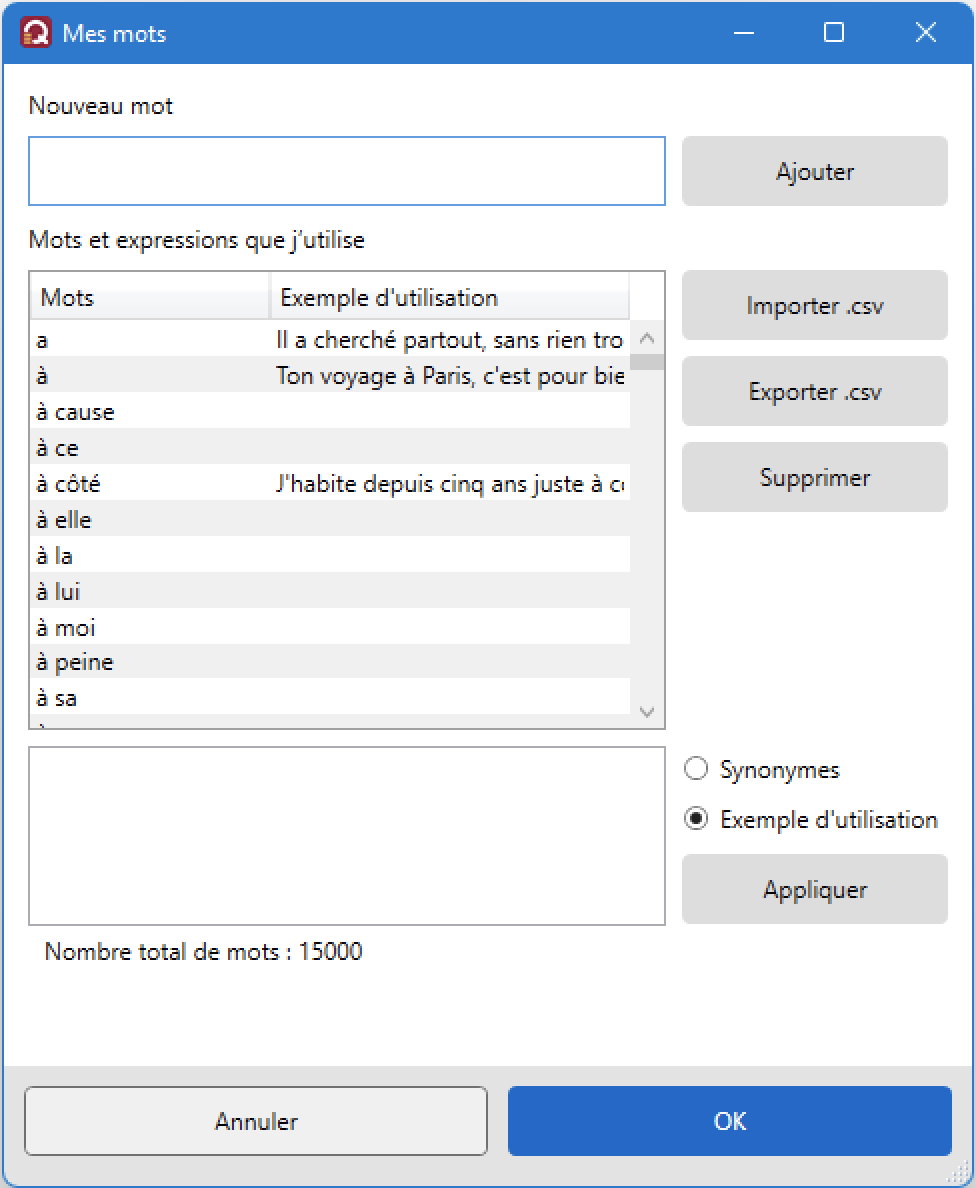
Task: Click the example text area below the list
Action: pyautogui.click(x=347, y=836)
